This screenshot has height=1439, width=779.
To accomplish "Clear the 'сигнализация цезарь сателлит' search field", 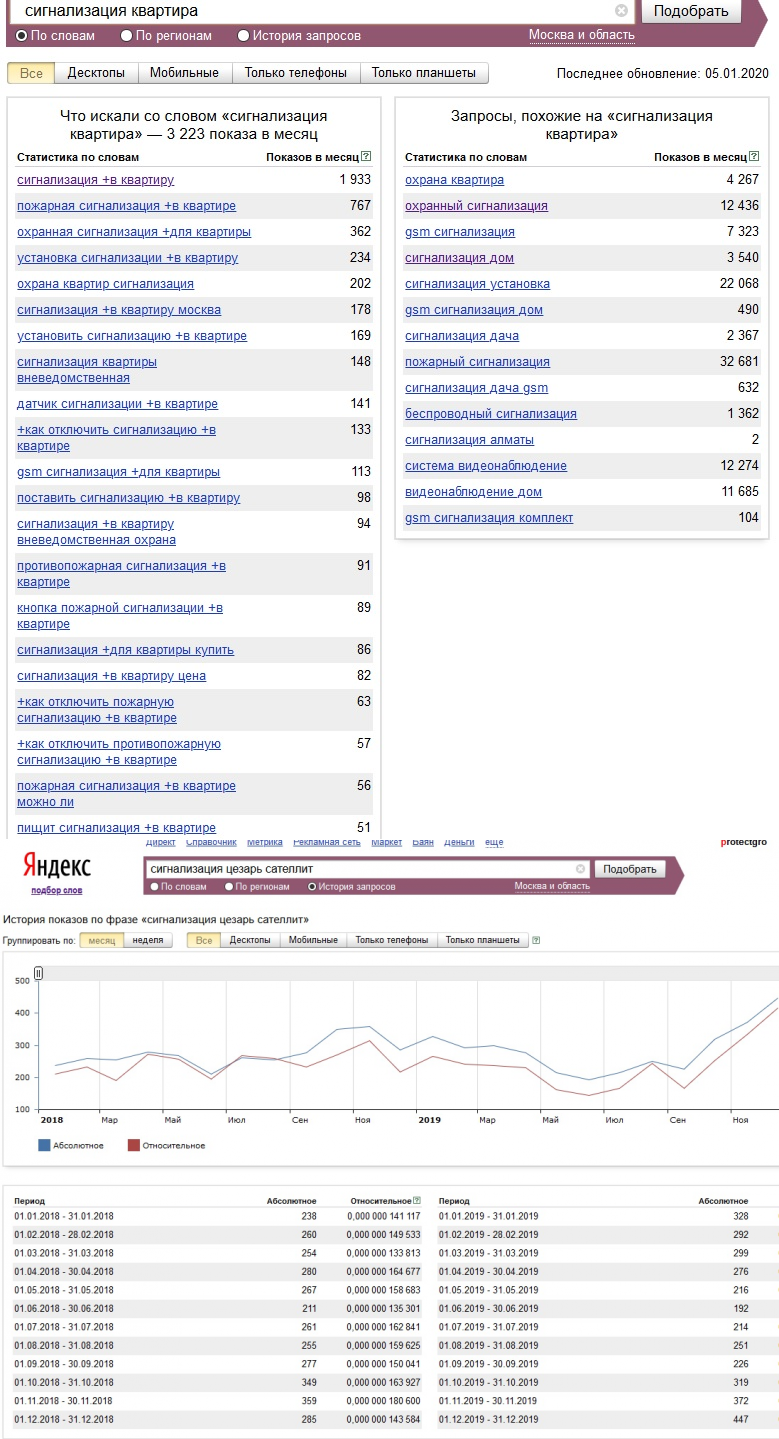I will pyautogui.click(x=580, y=869).
